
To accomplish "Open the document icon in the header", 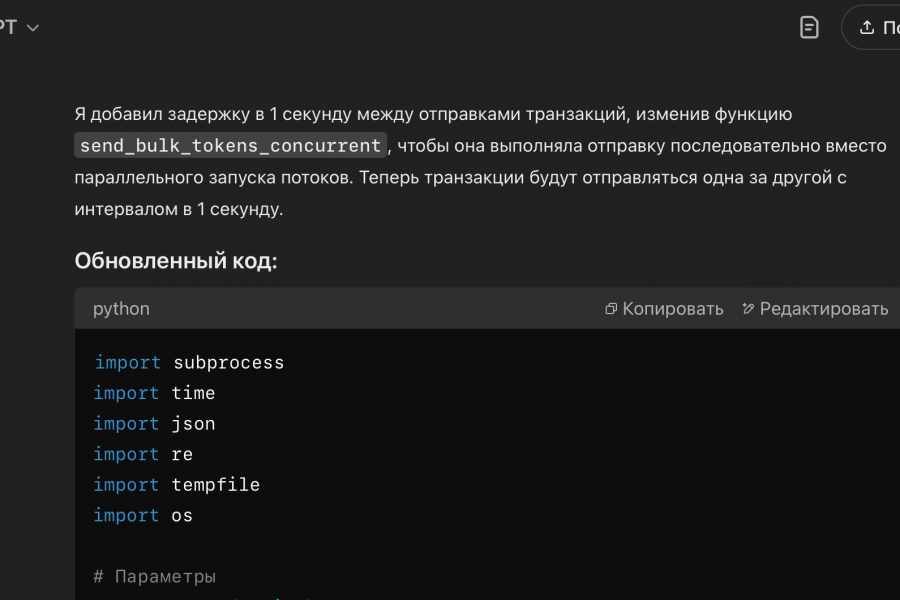I will (x=809, y=27).
